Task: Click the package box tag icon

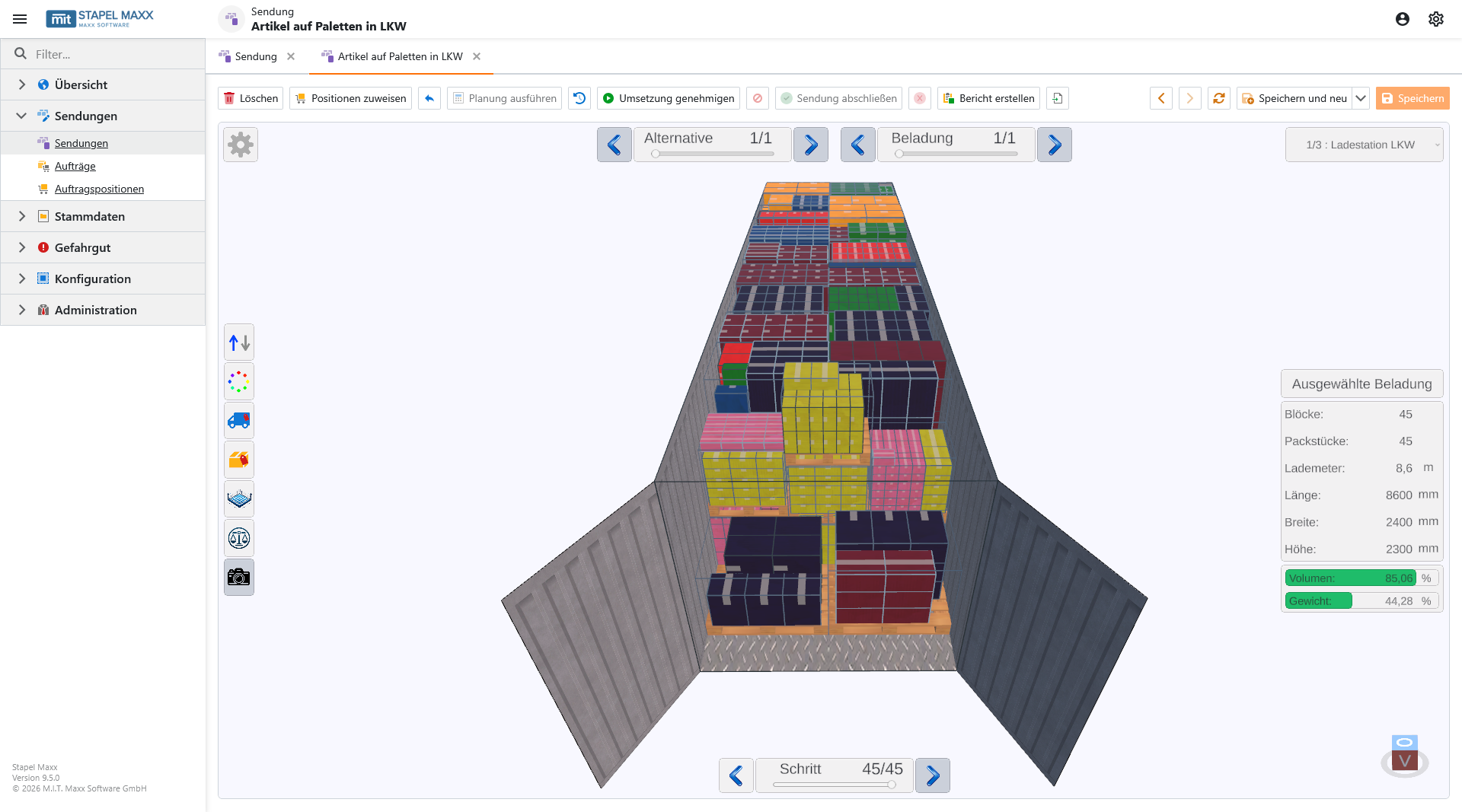Action: tap(239, 460)
